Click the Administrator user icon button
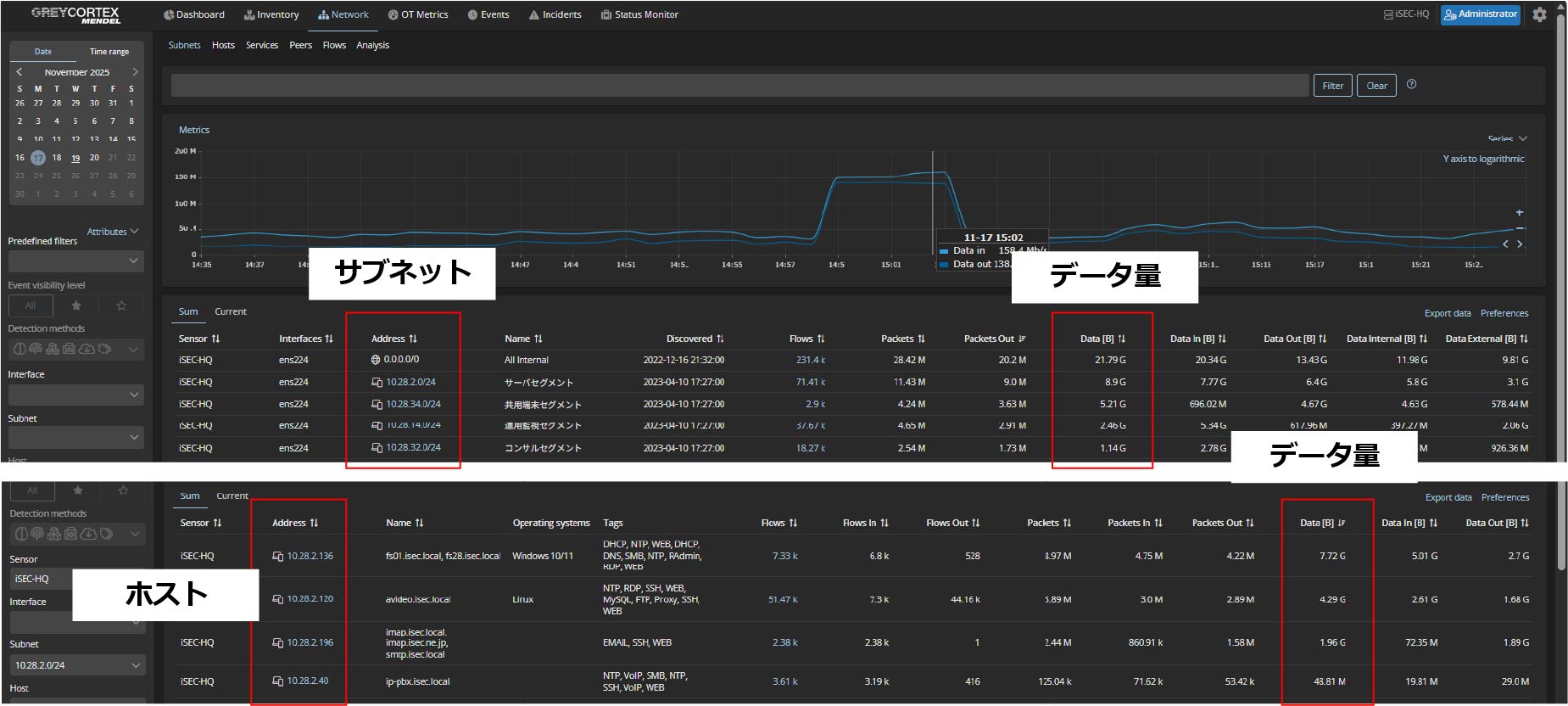The height and width of the screenshot is (706, 1568). (1480, 14)
